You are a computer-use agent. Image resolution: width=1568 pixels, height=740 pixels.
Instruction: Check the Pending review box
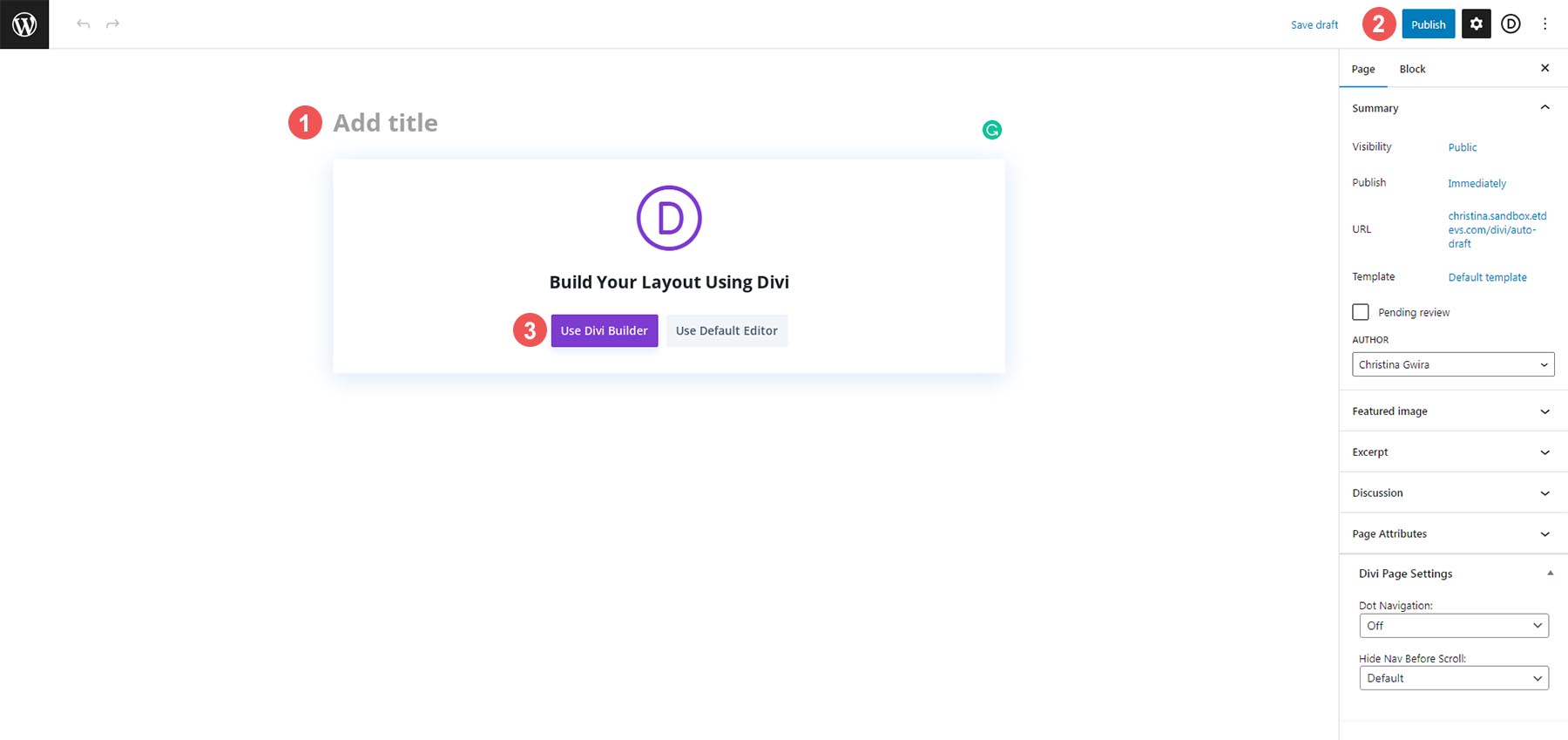[x=1360, y=312]
